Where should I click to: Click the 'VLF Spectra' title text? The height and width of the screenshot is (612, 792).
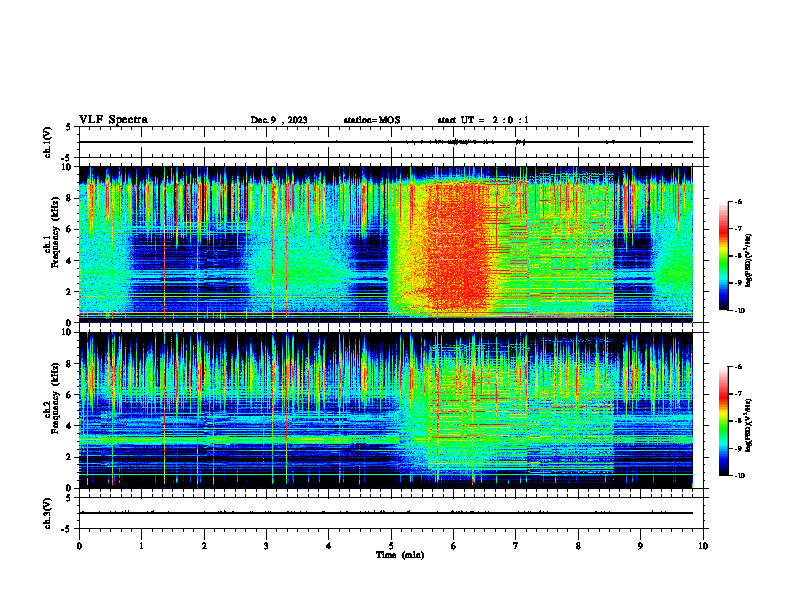point(113,120)
